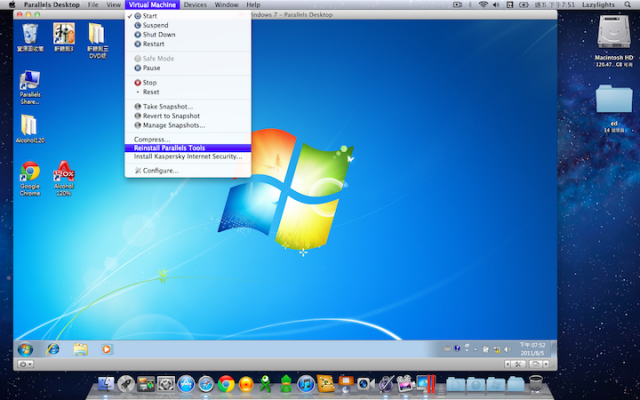Select Reset in the dropdown menu
Viewport: 640px width, 400px height.
pyautogui.click(x=188, y=92)
